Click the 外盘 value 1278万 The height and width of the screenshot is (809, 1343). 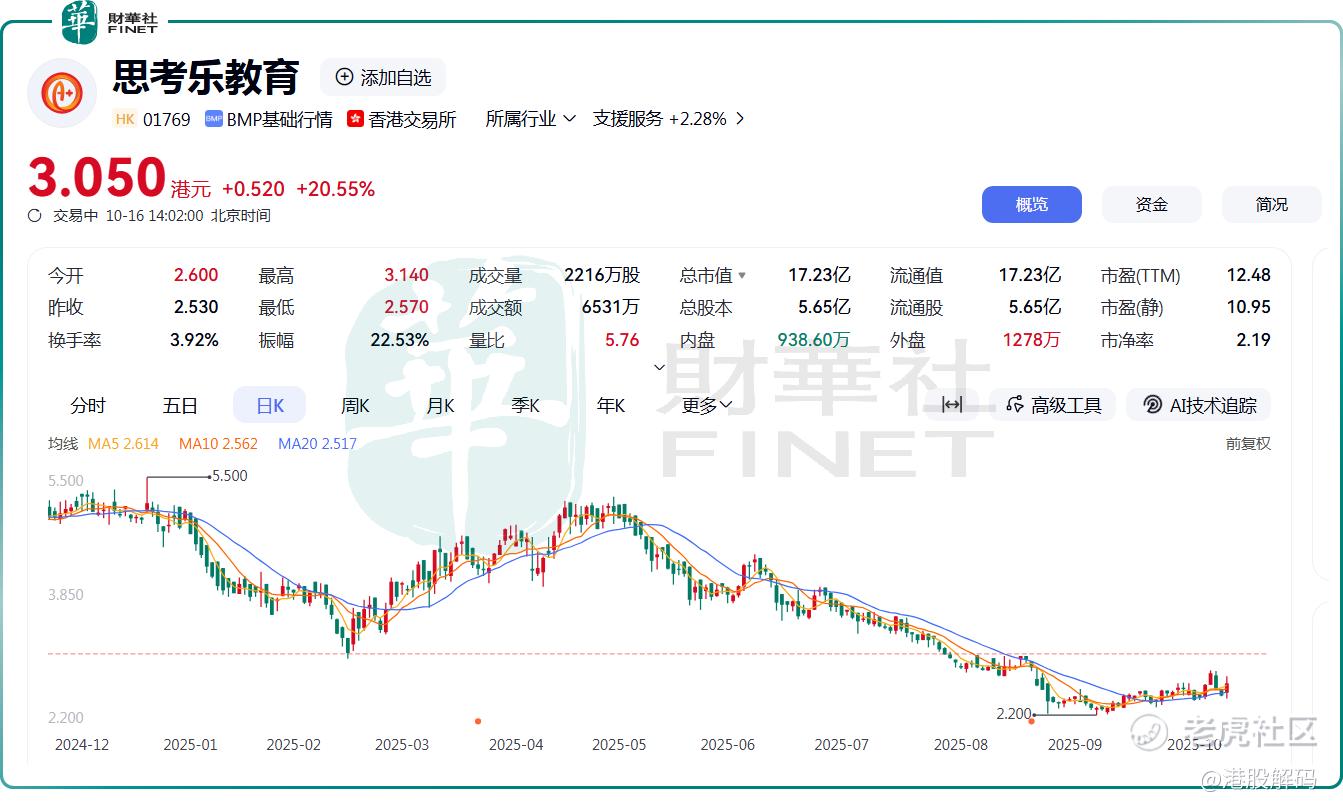pyautogui.click(x=1032, y=340)
